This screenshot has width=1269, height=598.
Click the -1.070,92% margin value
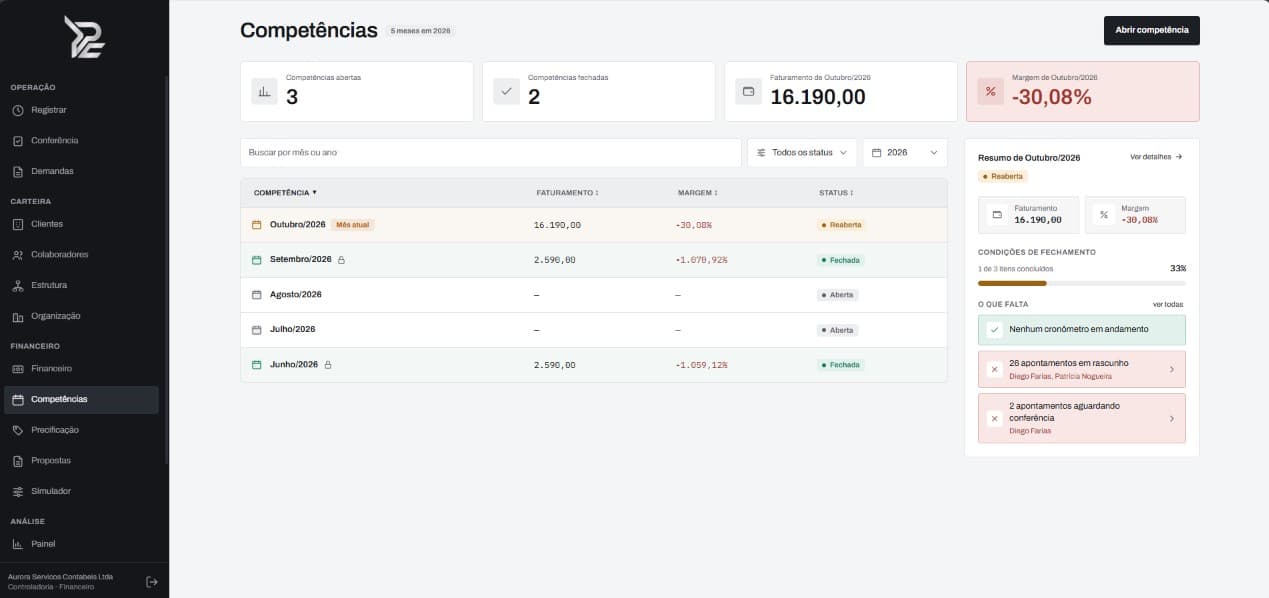pyautogui.click(x=701, y=260)
